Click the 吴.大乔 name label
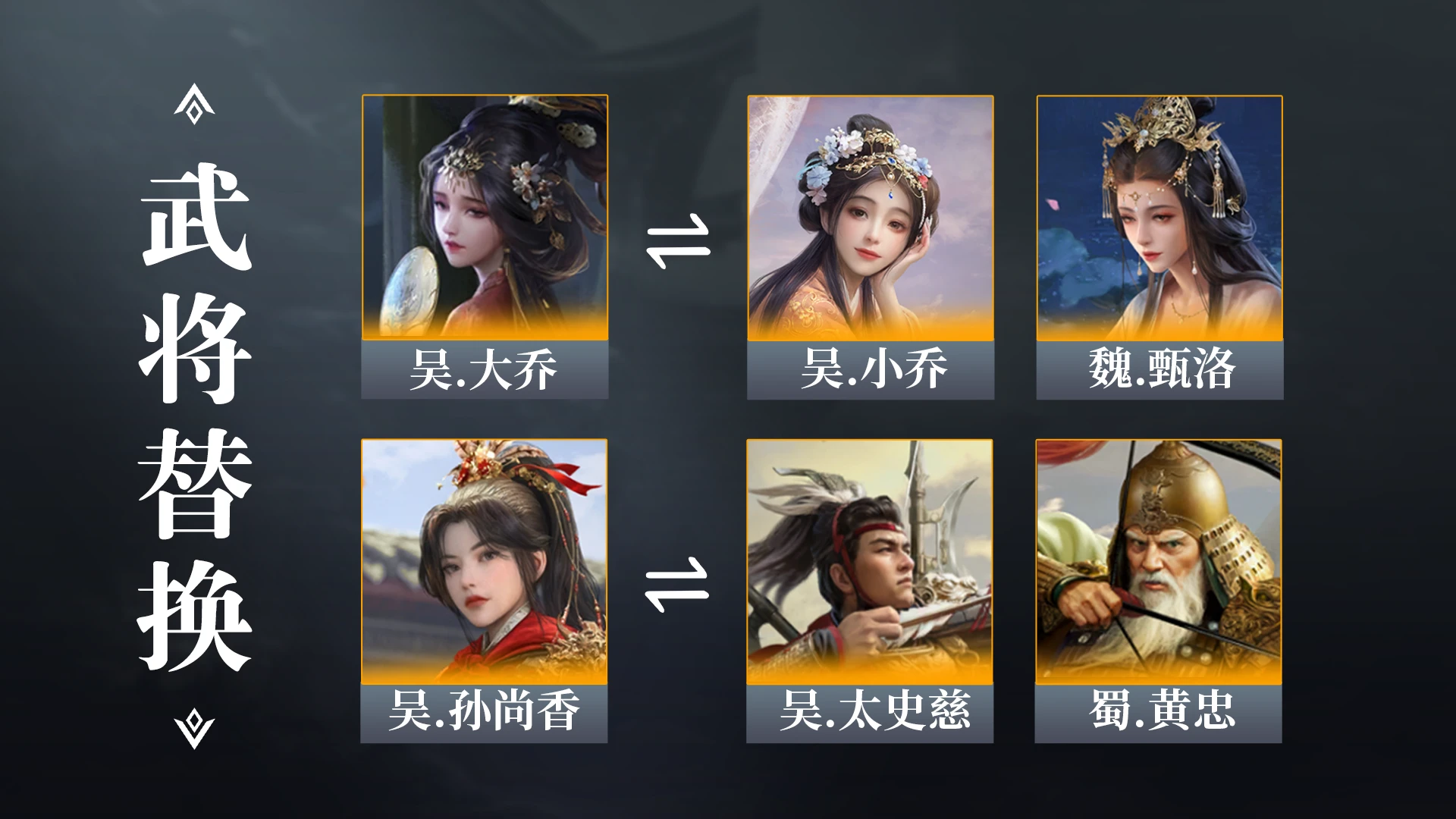 pyautogui.click(x=485, y=370)
